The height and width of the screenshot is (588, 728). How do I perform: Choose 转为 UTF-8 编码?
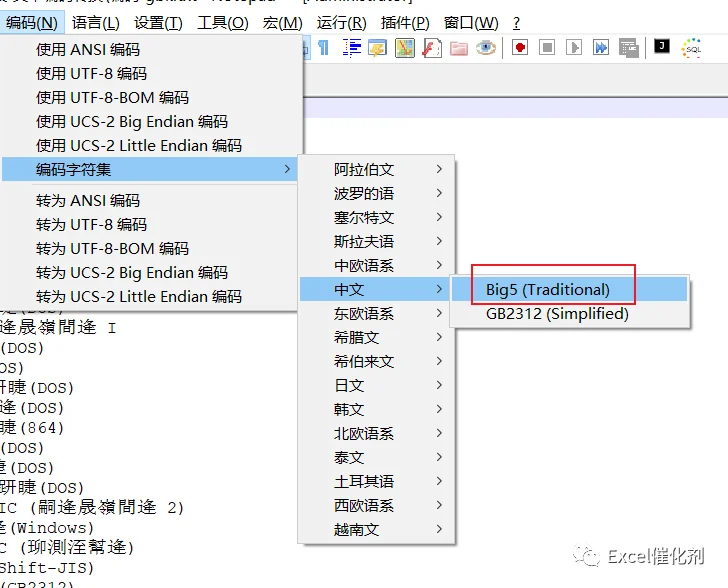pyautogui.click(x=150, y=225)
